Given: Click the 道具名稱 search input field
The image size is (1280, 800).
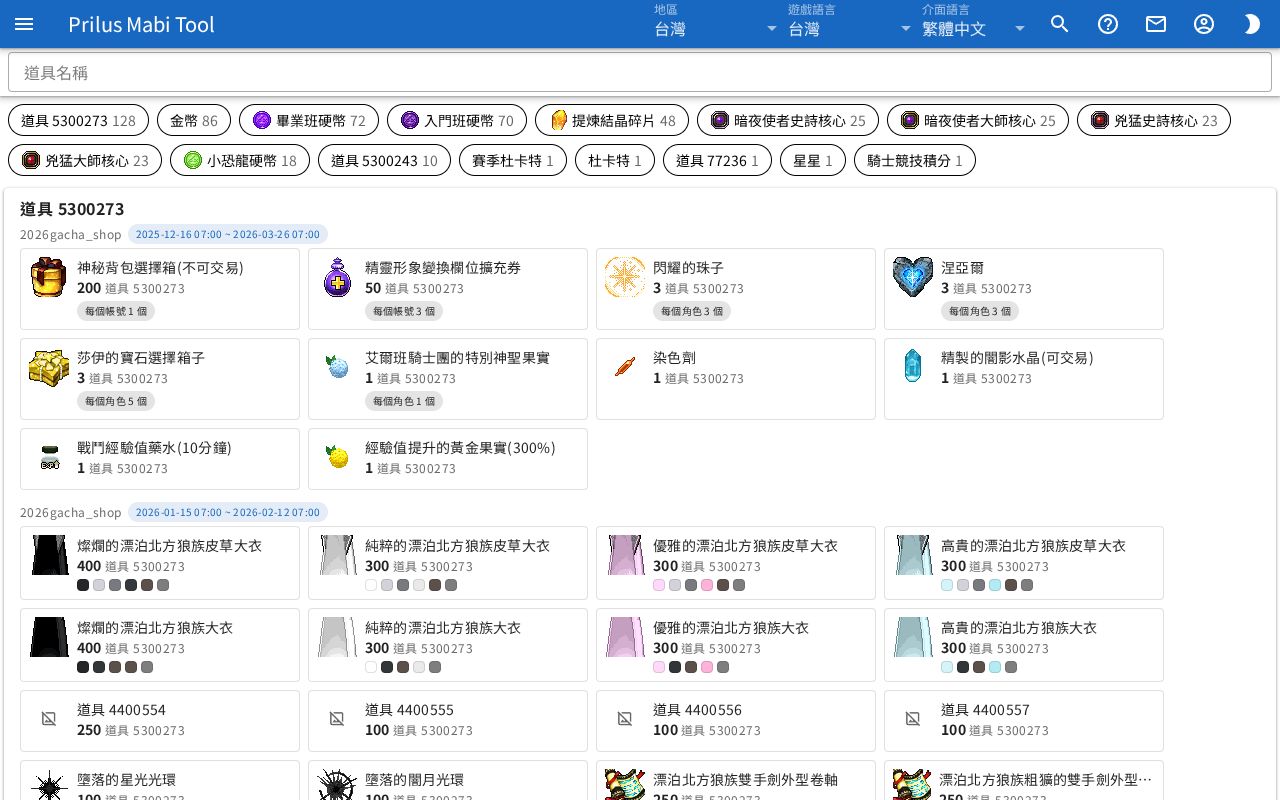Looking at the screenshot, I should click(x=640, y=72).
